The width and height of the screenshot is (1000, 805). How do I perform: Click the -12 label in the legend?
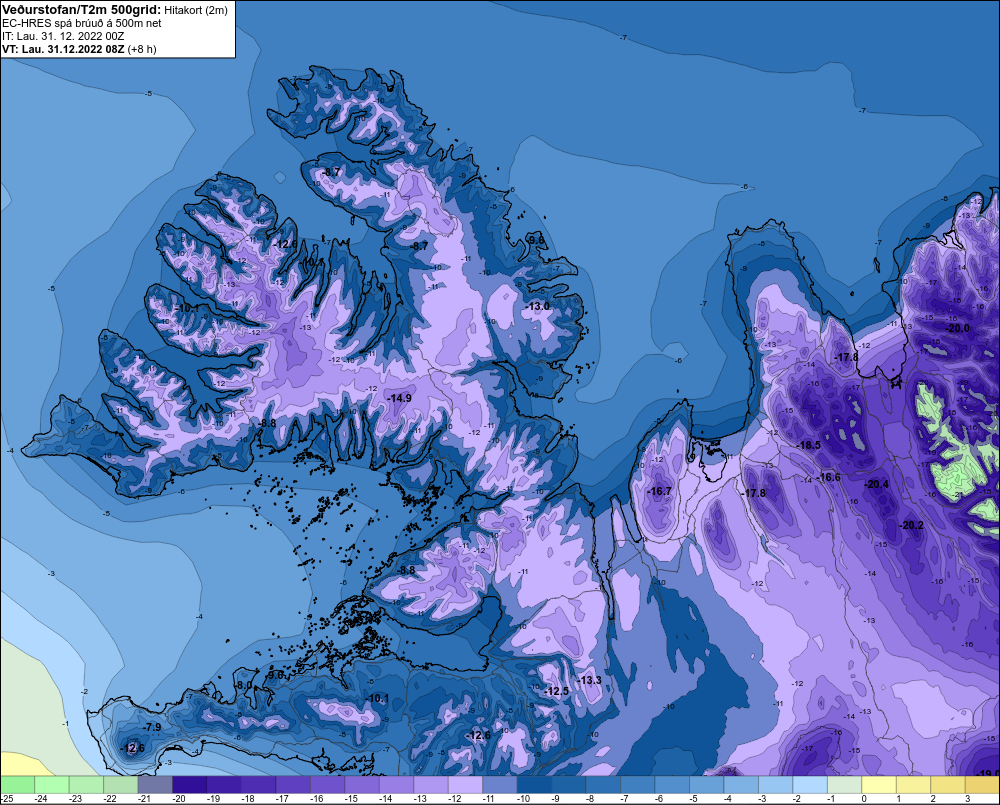[x=455, y=799]
